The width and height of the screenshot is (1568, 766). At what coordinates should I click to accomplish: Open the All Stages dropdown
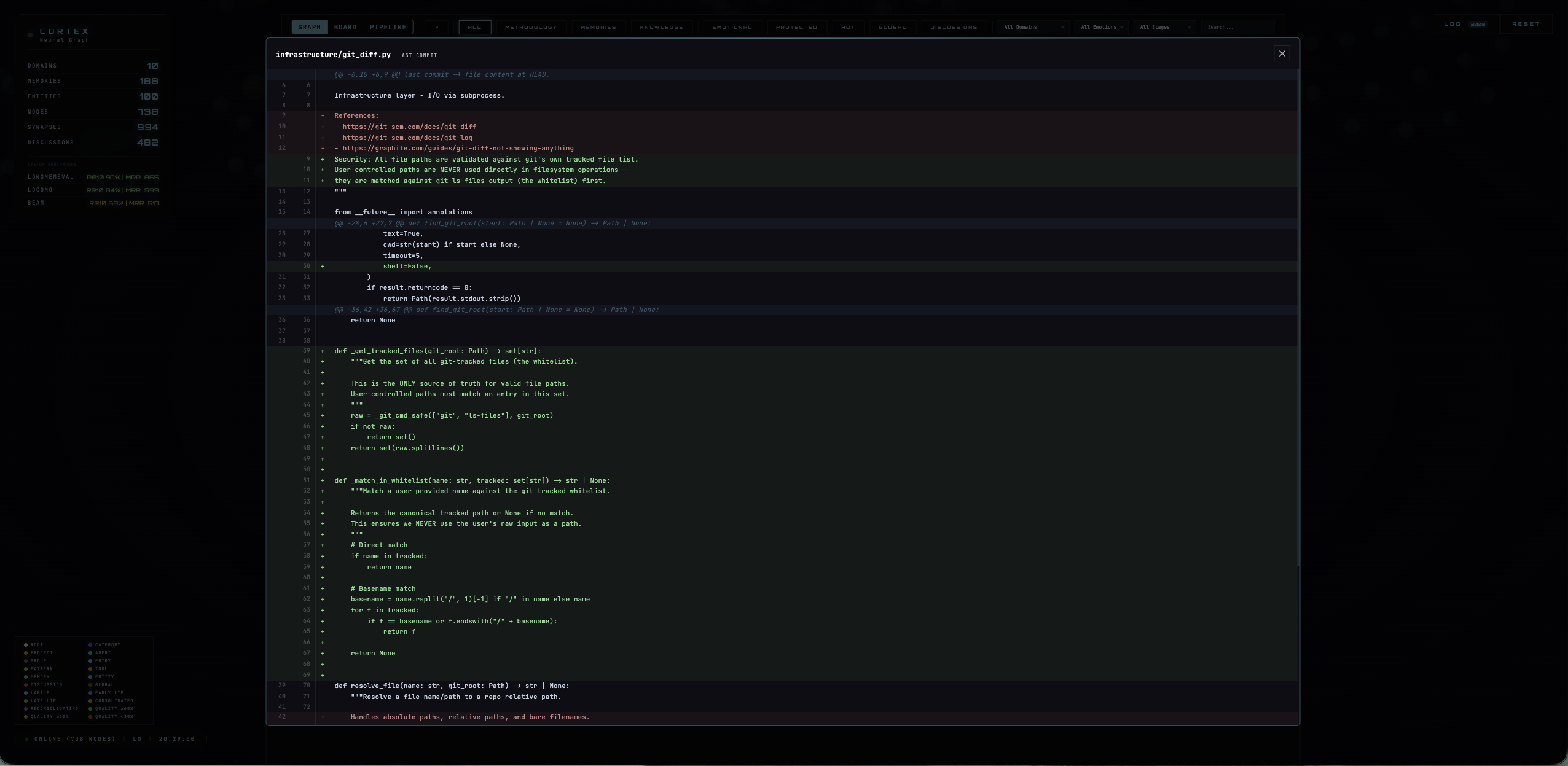point(1165,27)
